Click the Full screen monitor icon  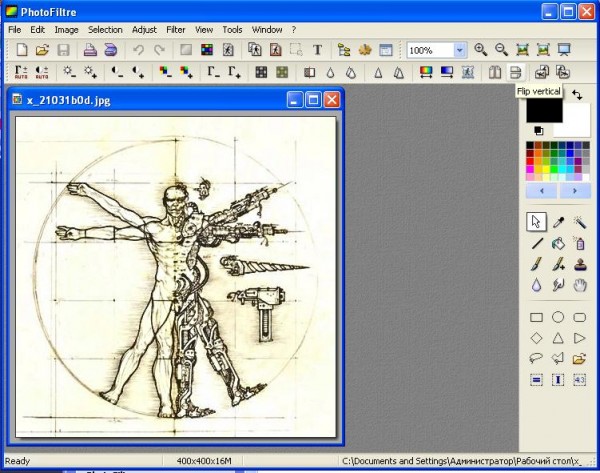pos(564,49)
